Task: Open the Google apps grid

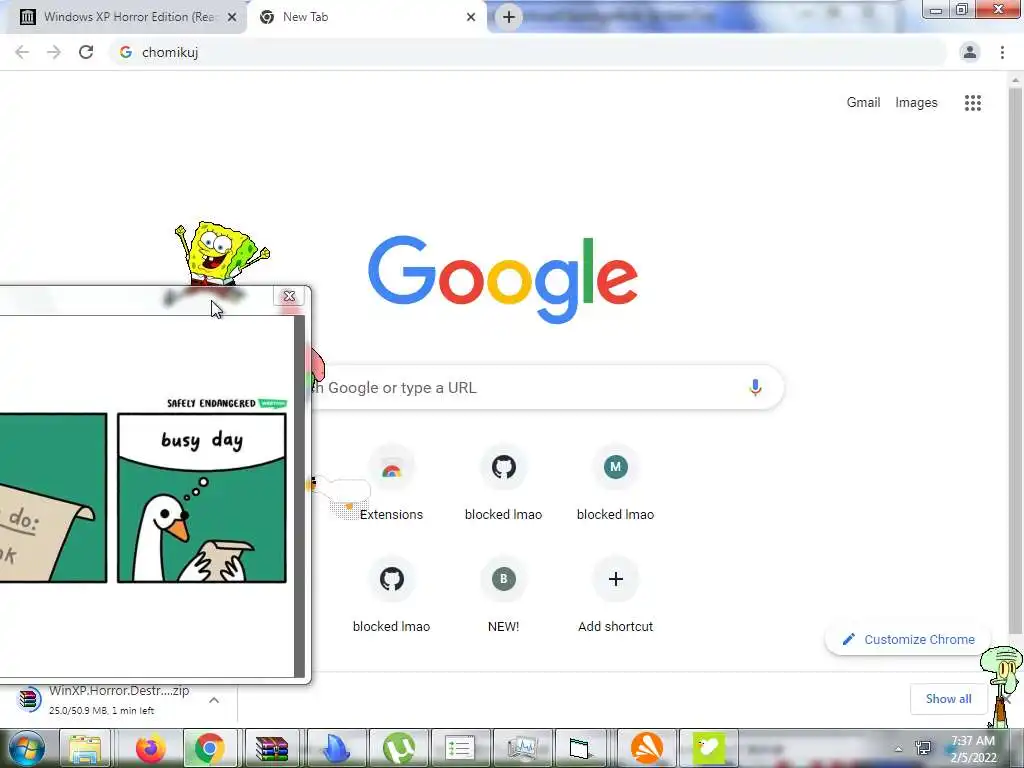Action: (x=972, y=103)
